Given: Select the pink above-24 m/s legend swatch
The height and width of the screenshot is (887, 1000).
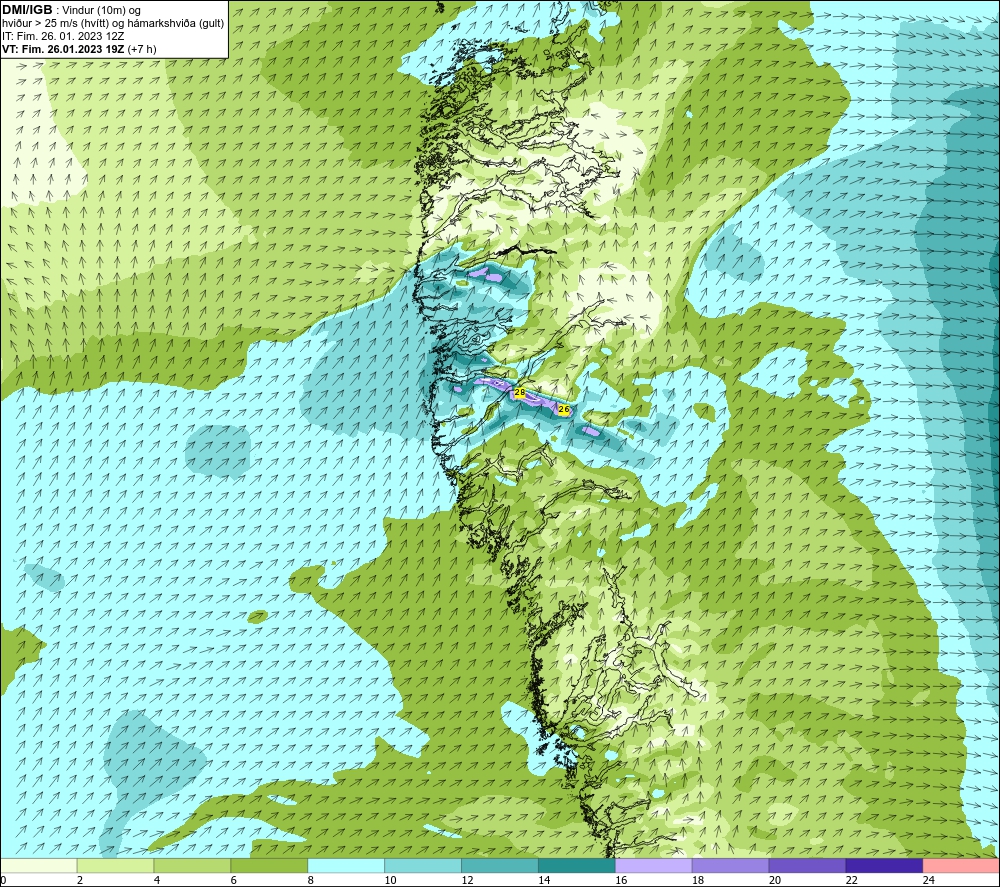Looking at the screenshot, I should point(961,866).
